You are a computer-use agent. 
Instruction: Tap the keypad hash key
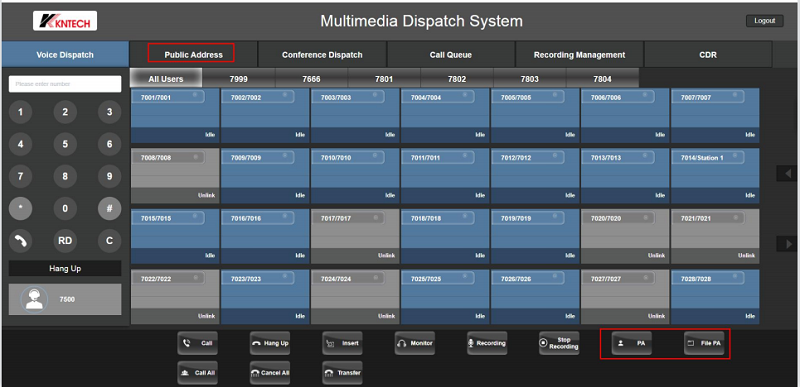pos(109,209)
